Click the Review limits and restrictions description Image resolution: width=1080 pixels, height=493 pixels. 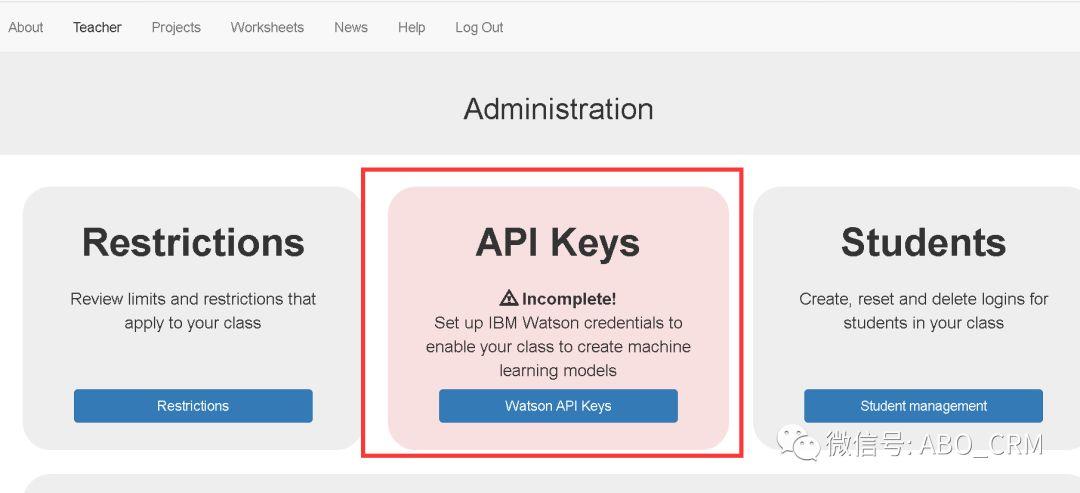[x=193, y=311]
